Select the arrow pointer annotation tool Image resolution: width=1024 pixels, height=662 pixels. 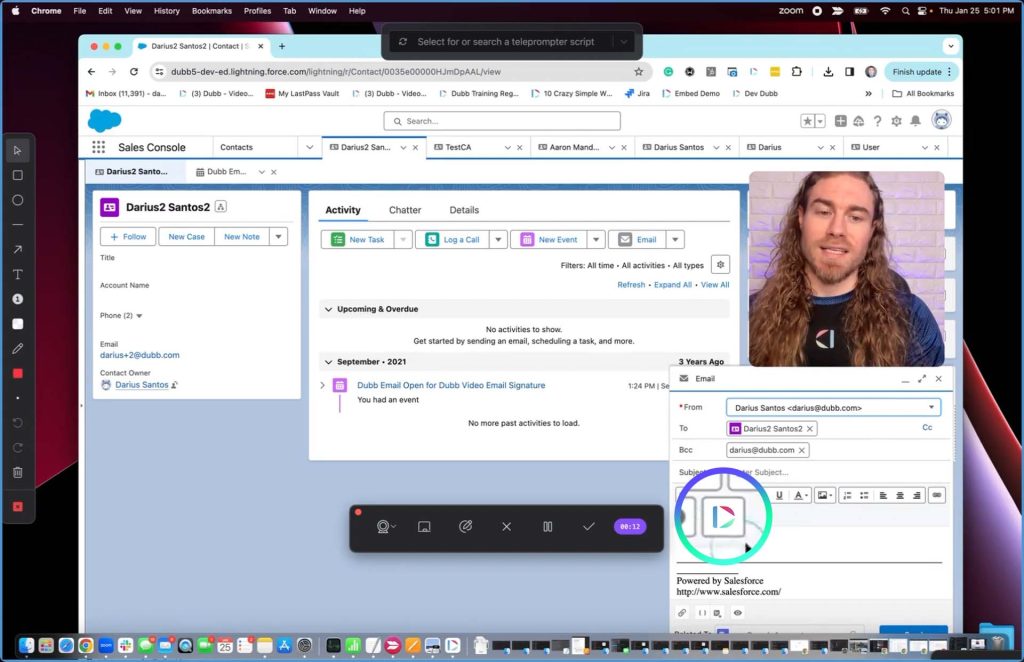click(18, 151)
